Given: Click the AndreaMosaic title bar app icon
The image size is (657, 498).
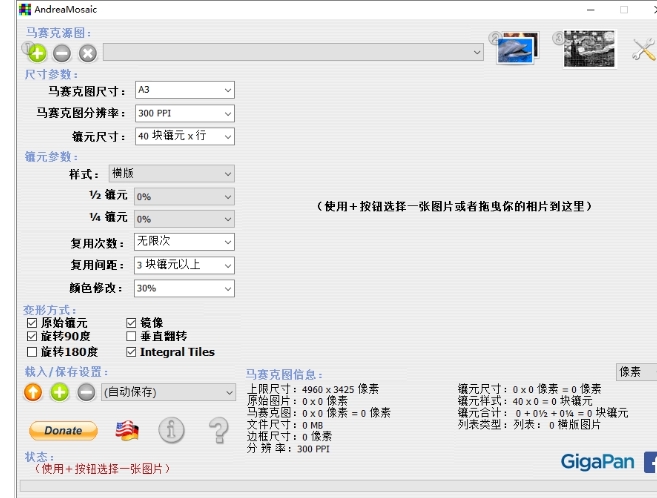Looking at the screenshot, I should 25,9.
